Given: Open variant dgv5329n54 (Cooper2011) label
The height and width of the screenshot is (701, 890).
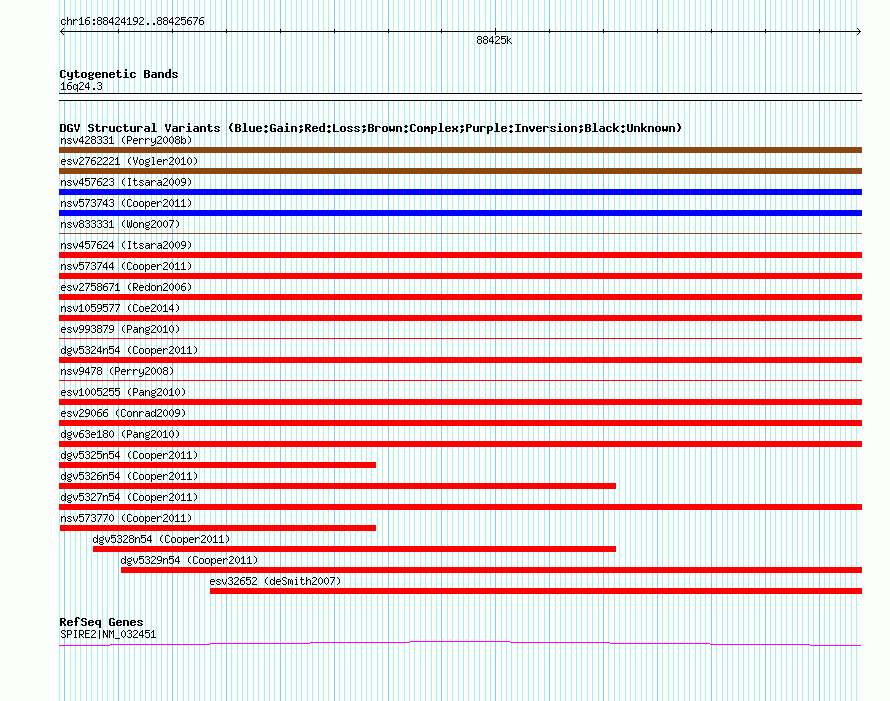Looking at the screenshot, I should [x=189, y=560].
